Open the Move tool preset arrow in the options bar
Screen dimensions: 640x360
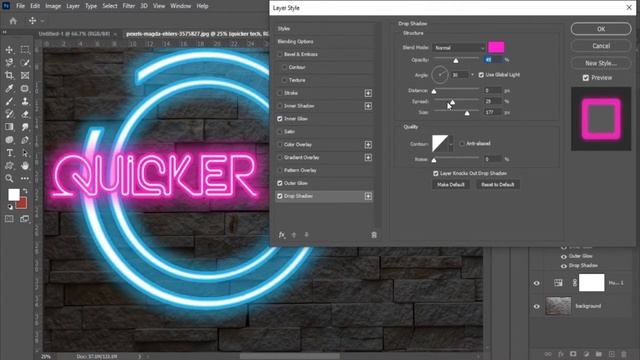(x=42, y=21)
